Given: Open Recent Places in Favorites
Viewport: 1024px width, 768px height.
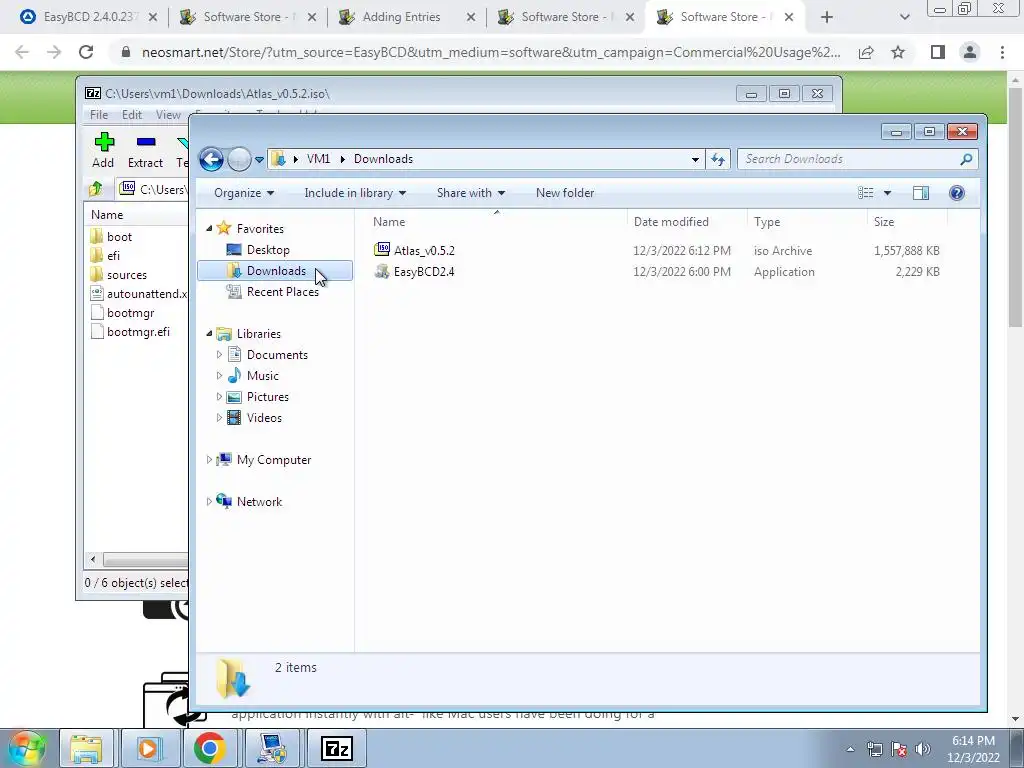Looking at the screenshot, I should coord(282,292).
